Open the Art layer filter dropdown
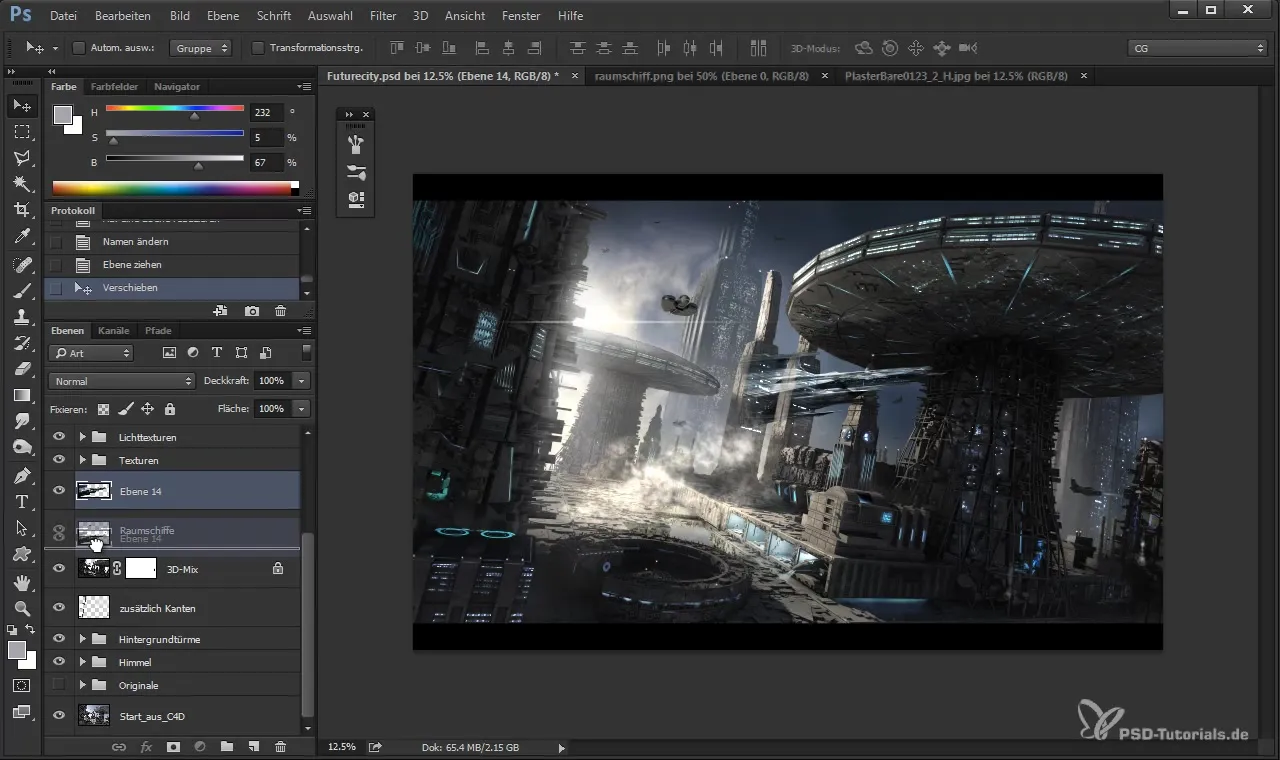The height and width of the screenshot is (760, 1280). tap(91, 353)
